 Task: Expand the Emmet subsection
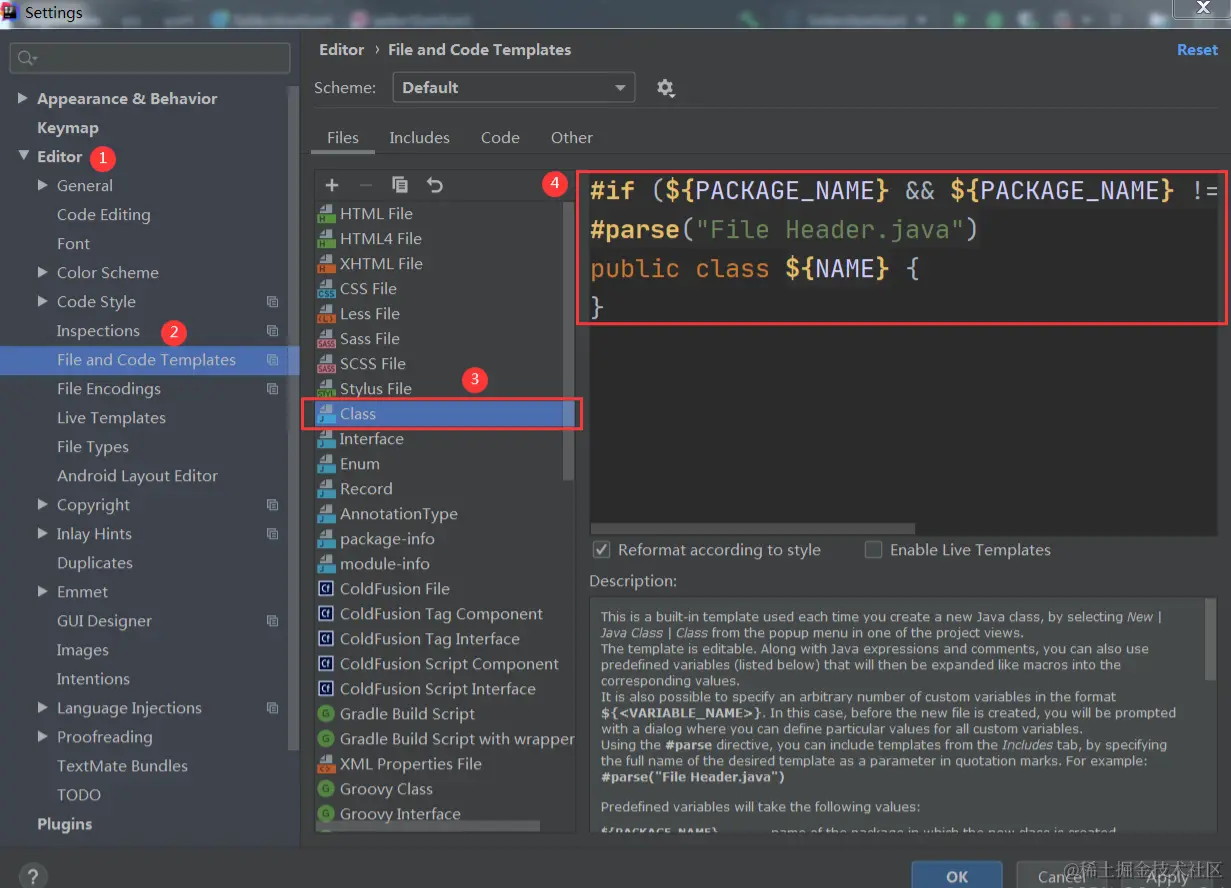click(43, 592)
